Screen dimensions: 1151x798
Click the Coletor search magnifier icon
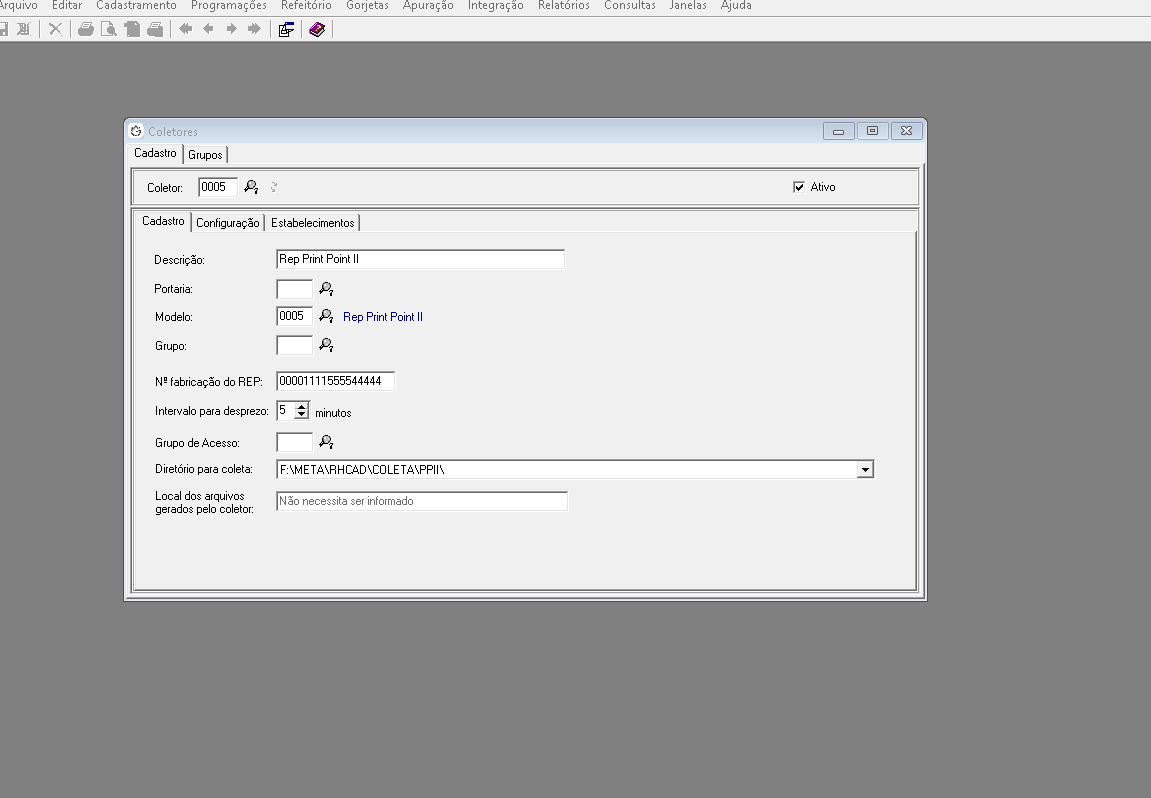click(251, 187)
